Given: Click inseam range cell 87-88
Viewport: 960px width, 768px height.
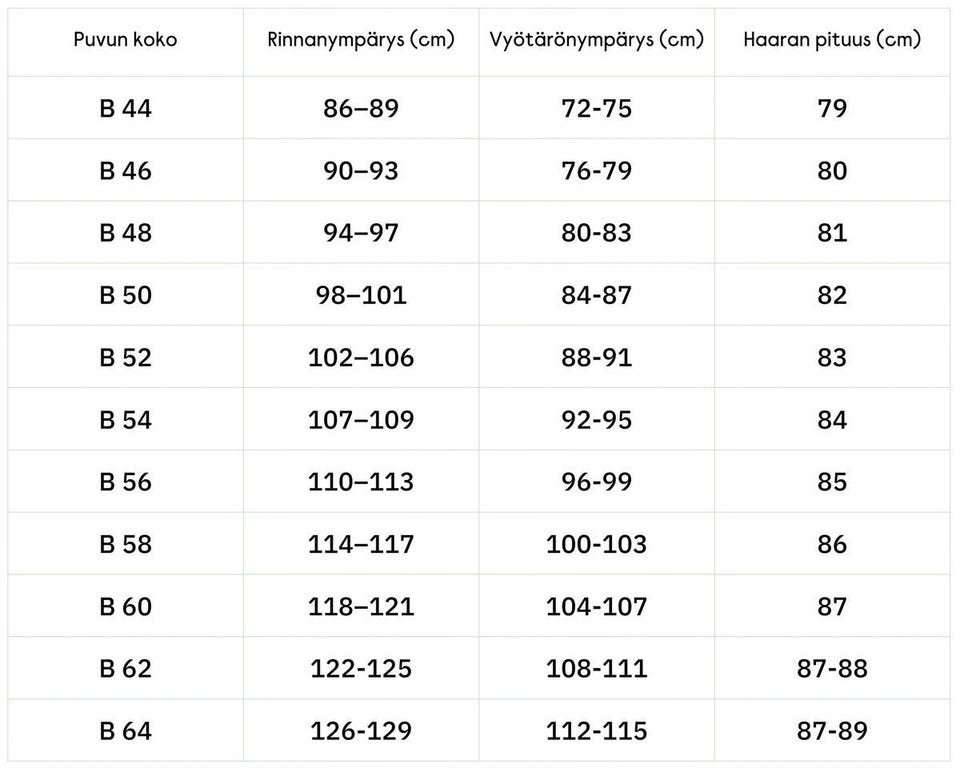Looking at the screenshot, I should point(832,669).
